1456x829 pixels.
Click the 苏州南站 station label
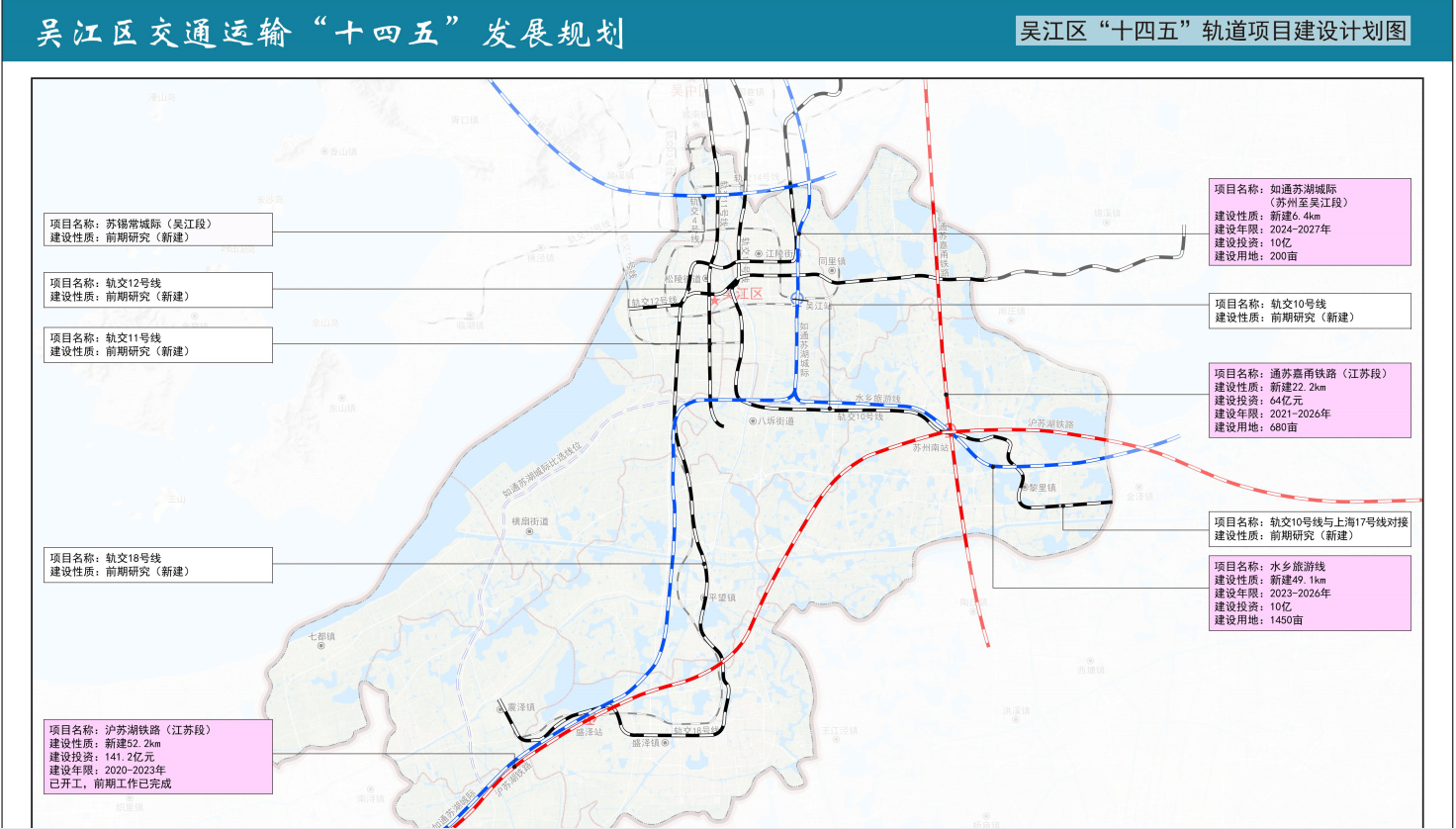click(x=930, y=447)
